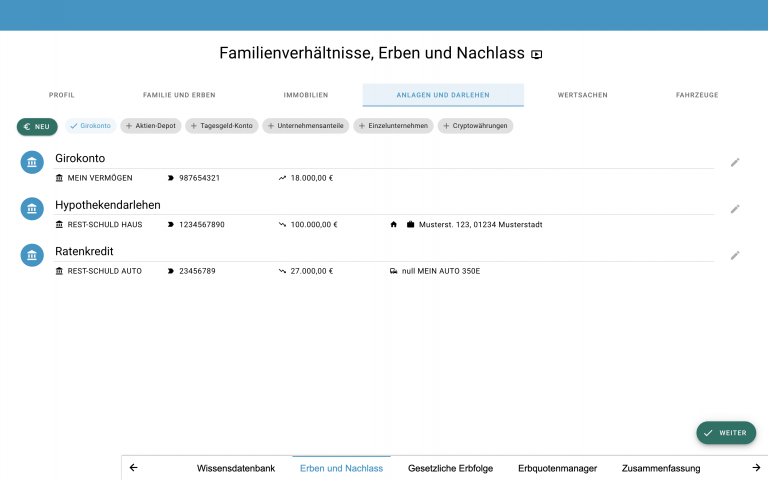The image size is (768, 480).
Task: Select ANLAGEN UND DARLEHEN tab
Action: point(443,95)
